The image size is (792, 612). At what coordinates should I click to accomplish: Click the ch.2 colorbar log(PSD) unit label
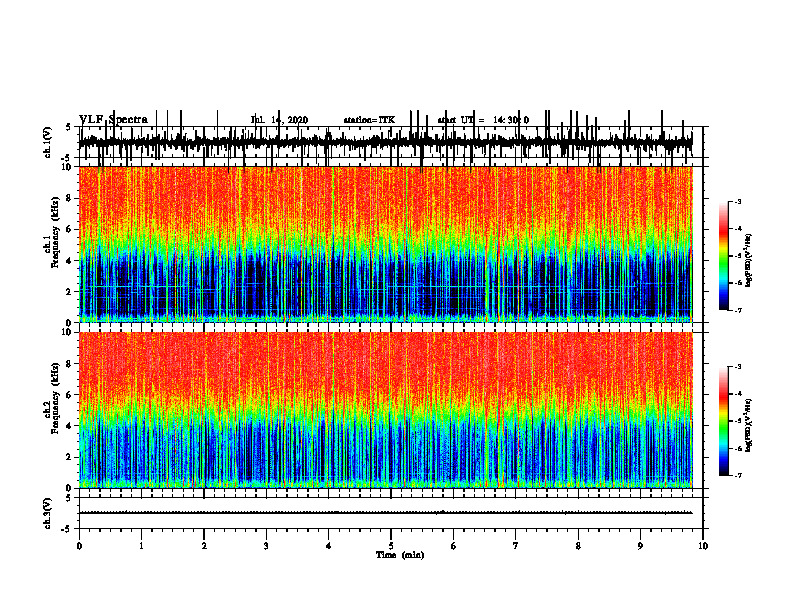click(748, 425)
